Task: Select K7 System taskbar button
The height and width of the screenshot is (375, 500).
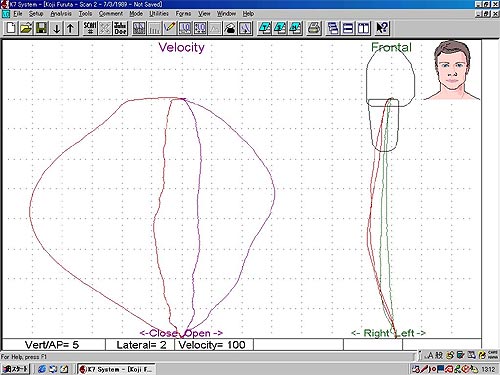Action: (116, 369)
